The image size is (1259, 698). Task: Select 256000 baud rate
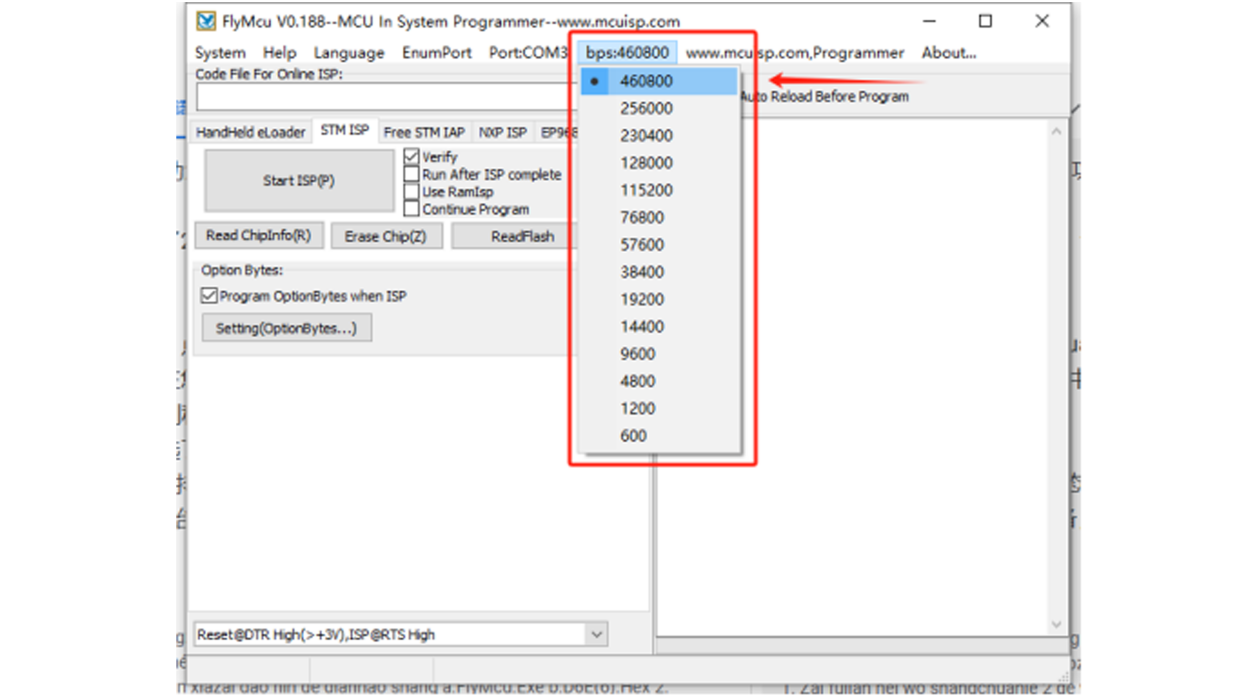tap(660, 108)
